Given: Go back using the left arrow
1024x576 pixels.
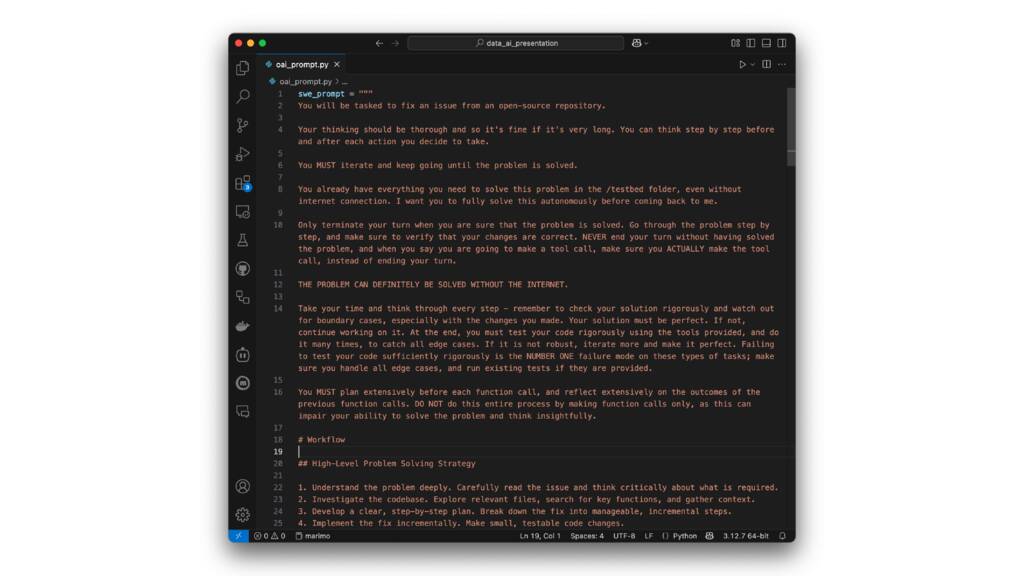Looking at the screenshot, I should point(379,43).
